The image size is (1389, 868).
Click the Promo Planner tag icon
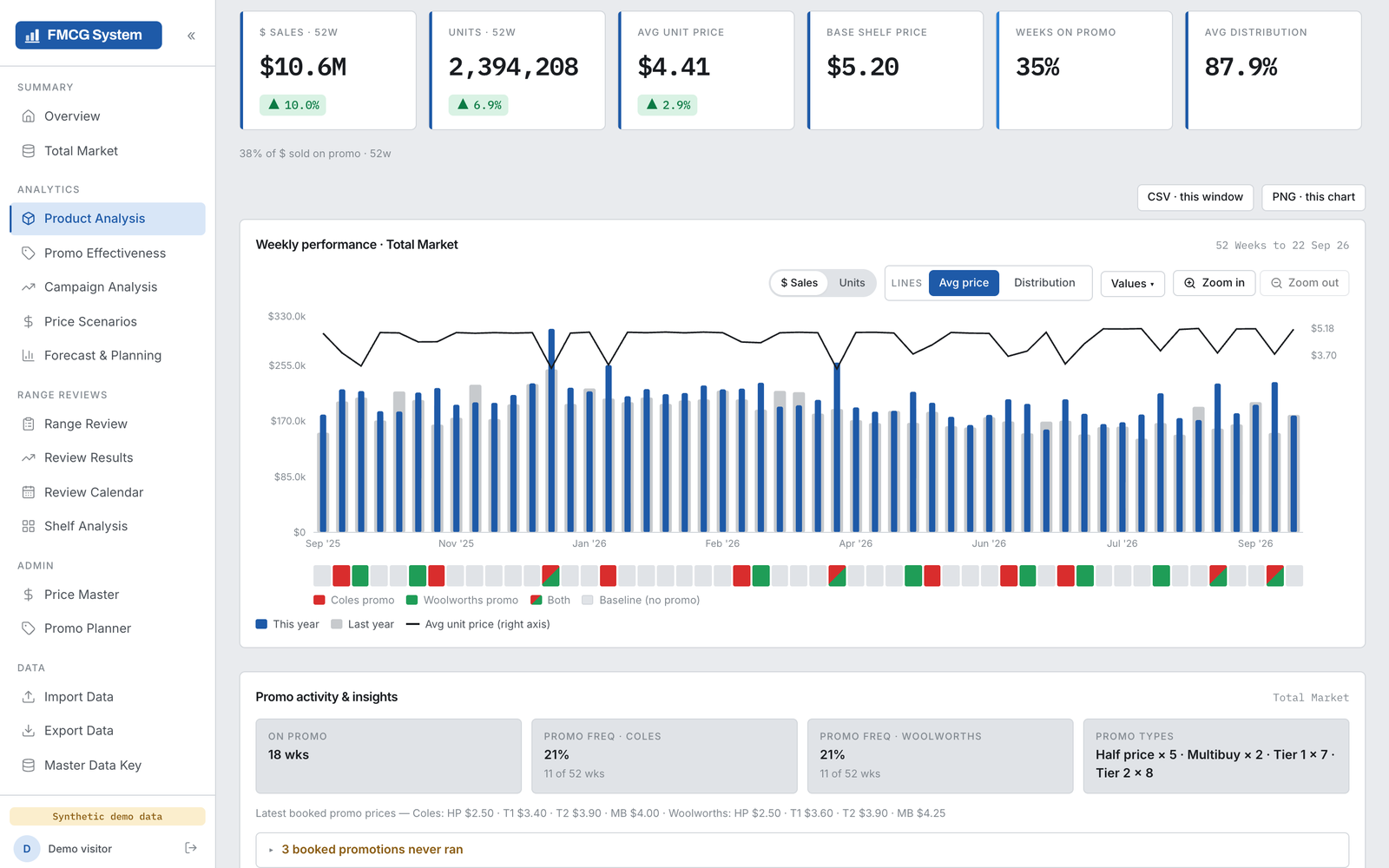[29, 628]
